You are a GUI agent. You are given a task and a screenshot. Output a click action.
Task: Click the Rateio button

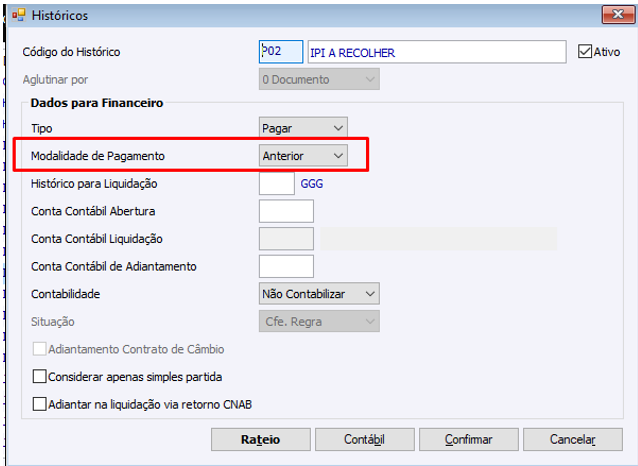pos(260,440)
